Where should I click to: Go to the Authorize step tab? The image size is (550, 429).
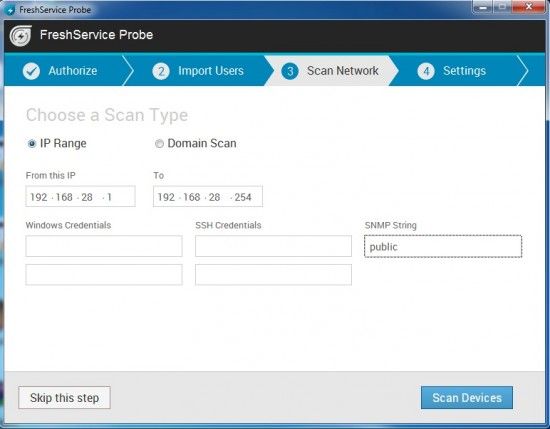69,71
